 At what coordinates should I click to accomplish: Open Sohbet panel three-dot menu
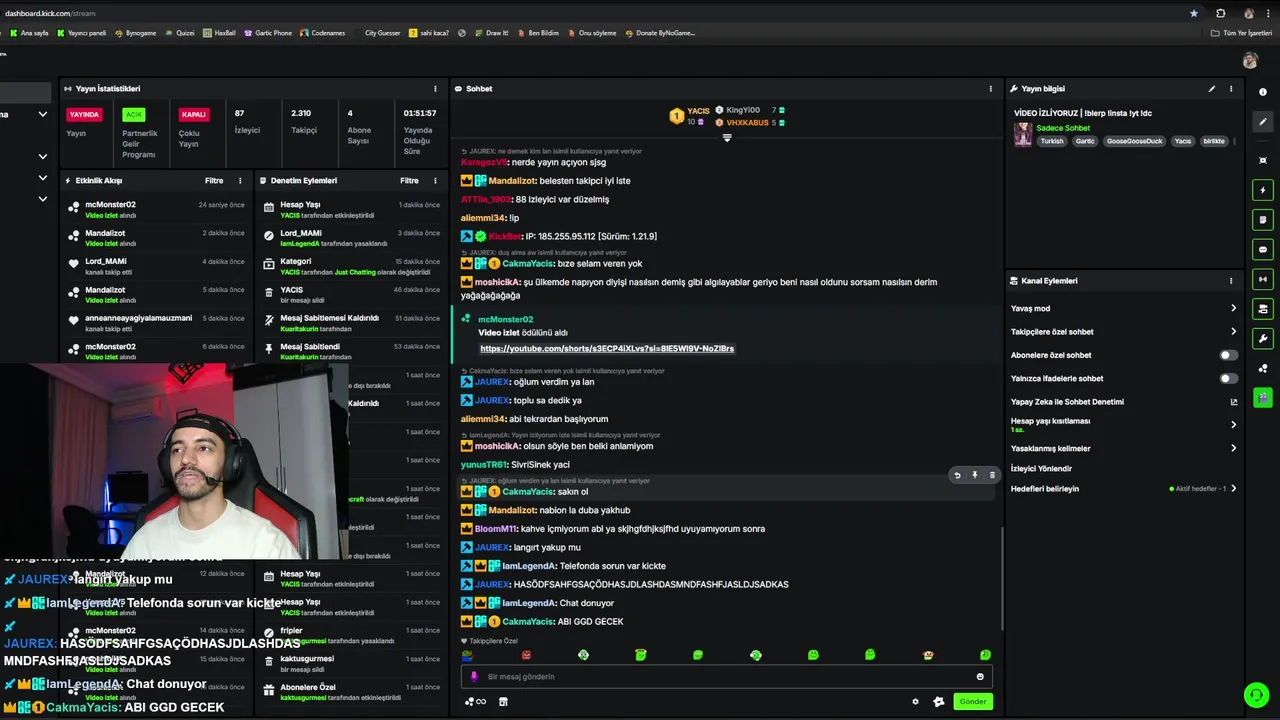point(991,89)
